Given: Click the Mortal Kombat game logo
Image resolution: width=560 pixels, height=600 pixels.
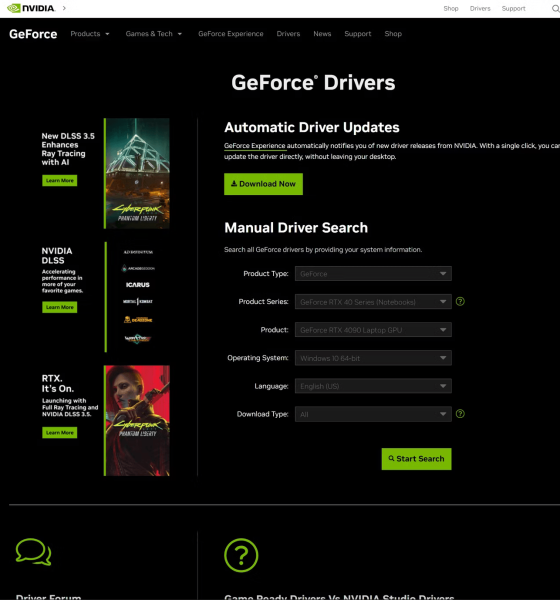Looking at the screenshot, I should click(138, 302).
